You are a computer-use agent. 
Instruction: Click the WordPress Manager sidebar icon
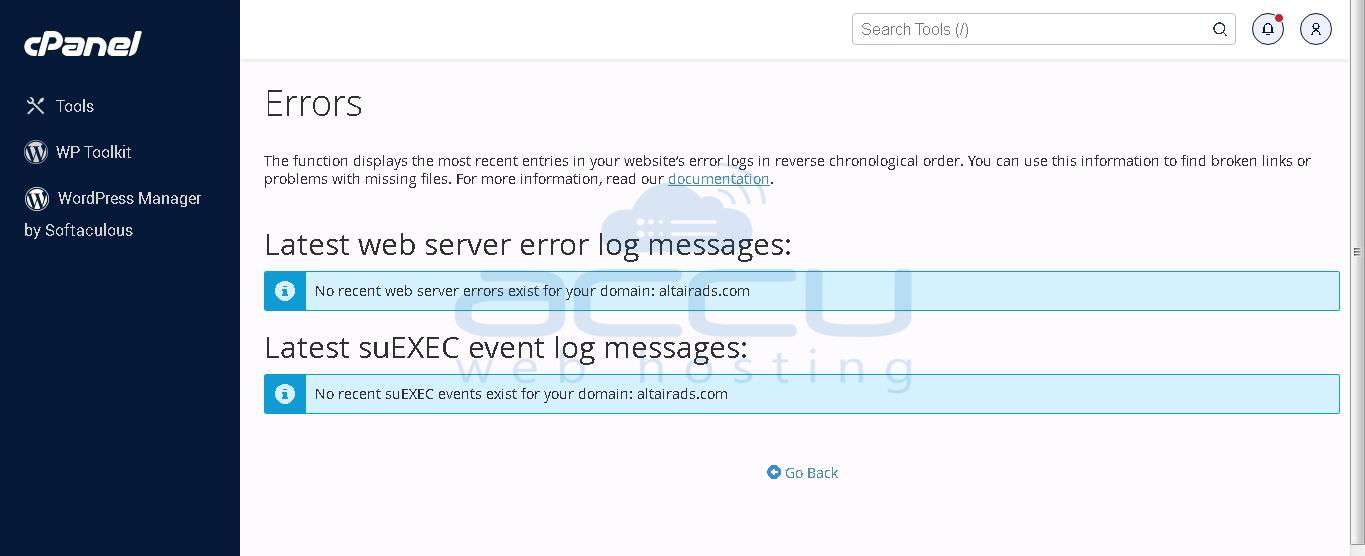point(37,199)
